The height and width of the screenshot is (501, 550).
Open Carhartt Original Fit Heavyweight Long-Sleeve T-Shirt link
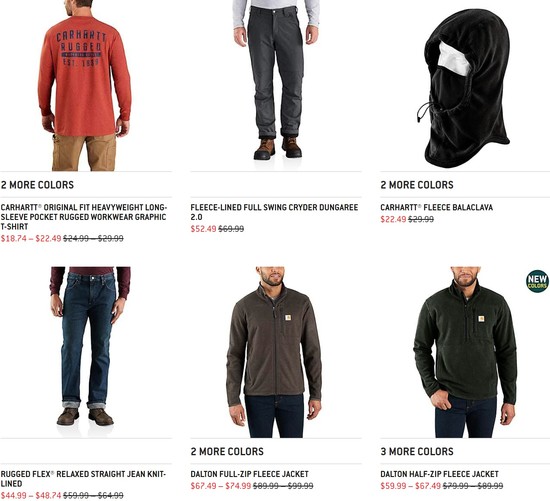click(x=83, y=217)
